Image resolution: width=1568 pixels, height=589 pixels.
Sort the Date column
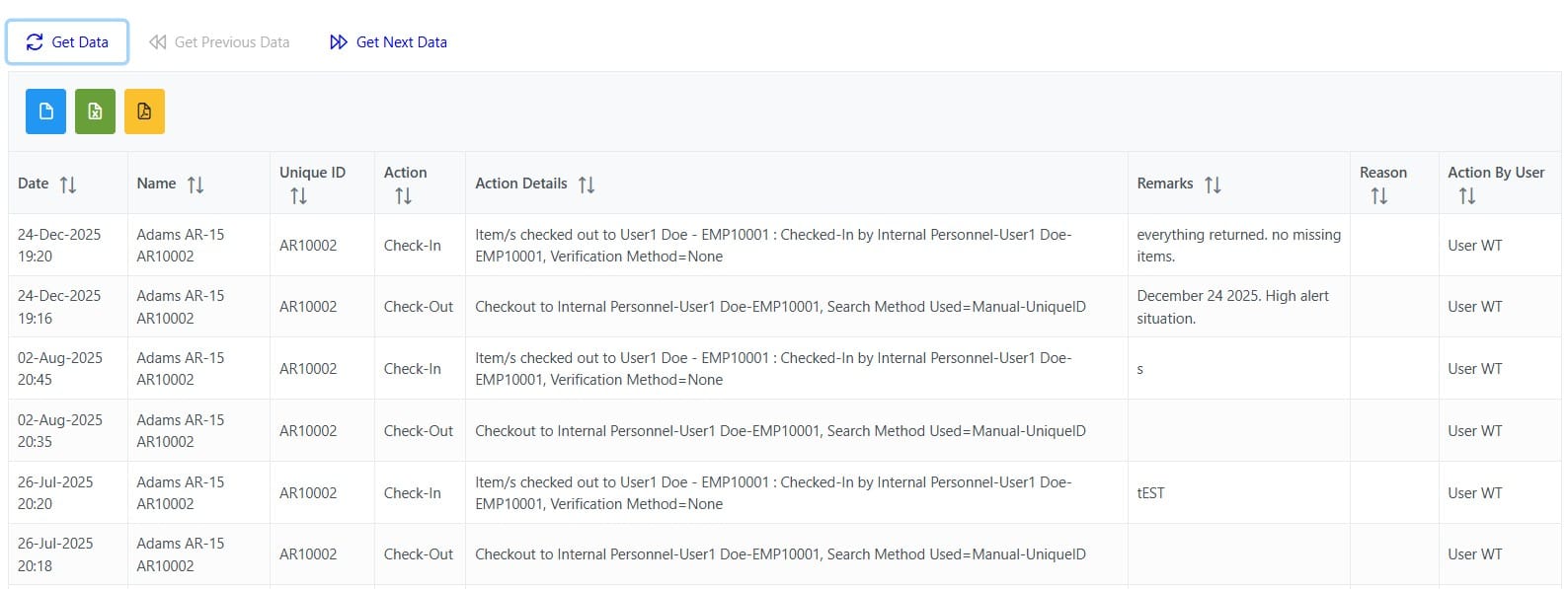[66, 183]
